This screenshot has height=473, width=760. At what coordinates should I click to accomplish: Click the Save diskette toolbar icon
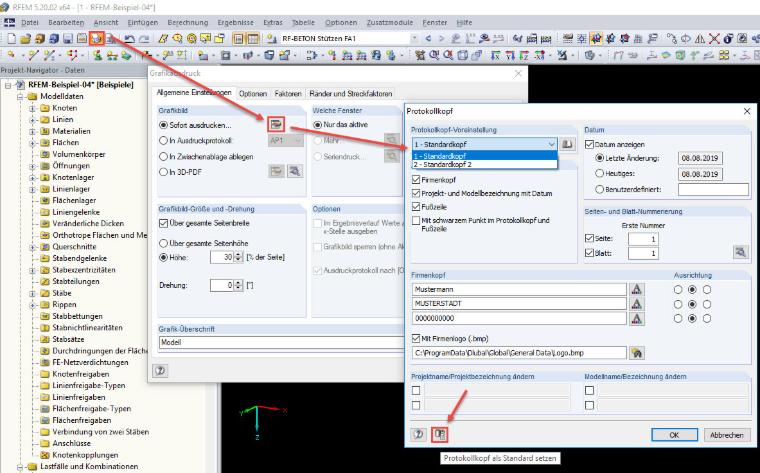pos(68,39)
